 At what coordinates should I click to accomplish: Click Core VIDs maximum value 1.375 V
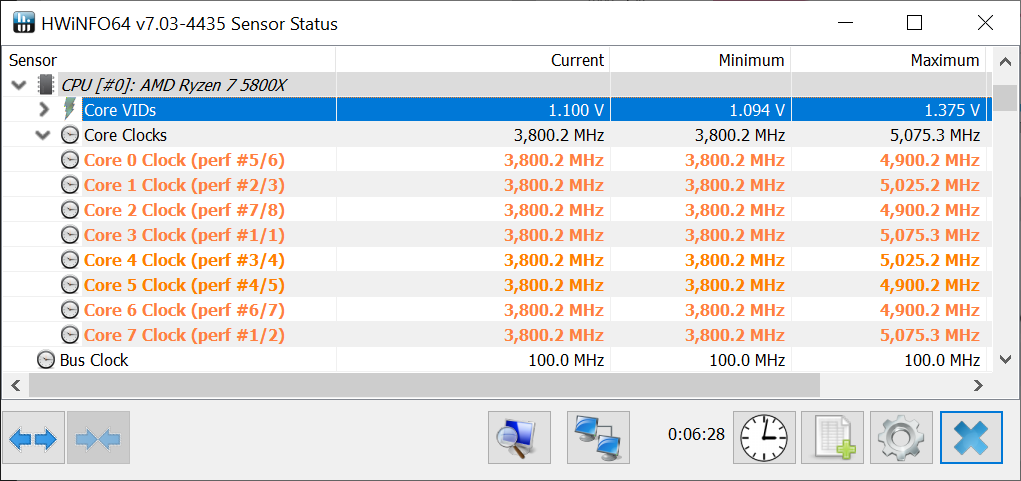(951, 110)
